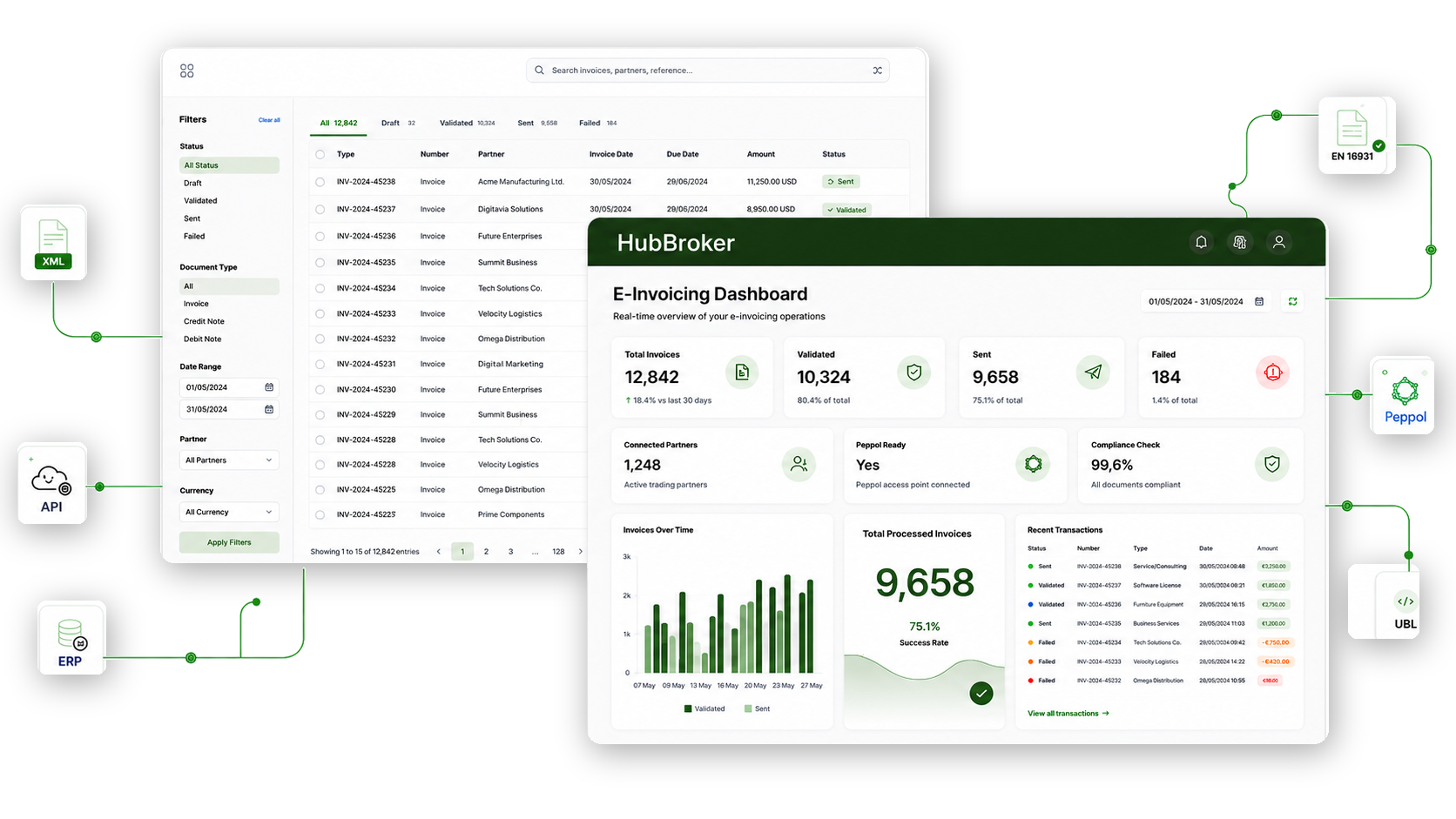Select row checkbox for INV-2024-45236

320,236
